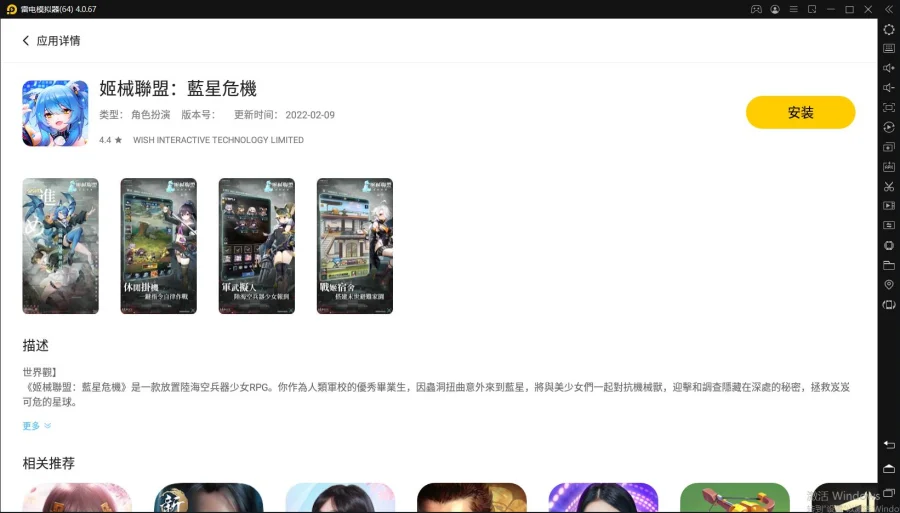Open the first screenshot with the blue-haired girl
The image size is (900, 513).
[x=60, y=246]
